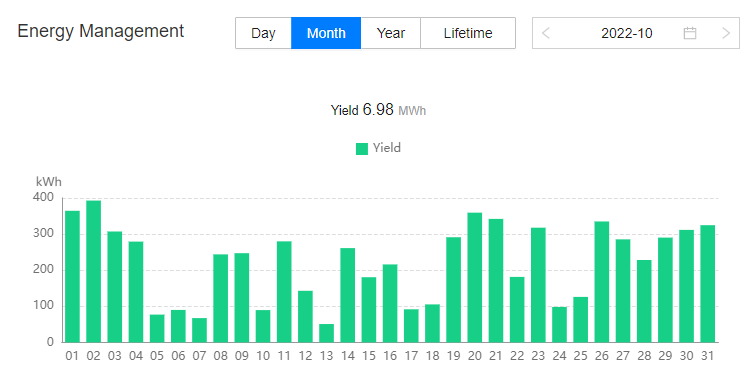Toggle Yield series via legend label

387,148
